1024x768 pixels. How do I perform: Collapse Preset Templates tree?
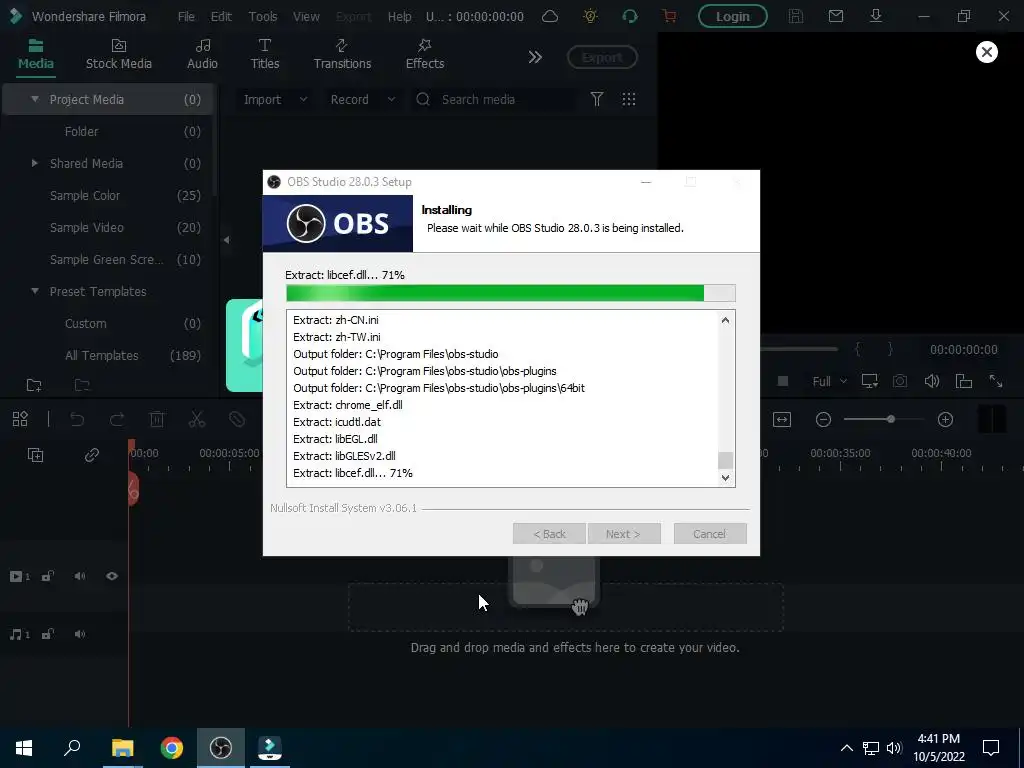tap(35, 291)
